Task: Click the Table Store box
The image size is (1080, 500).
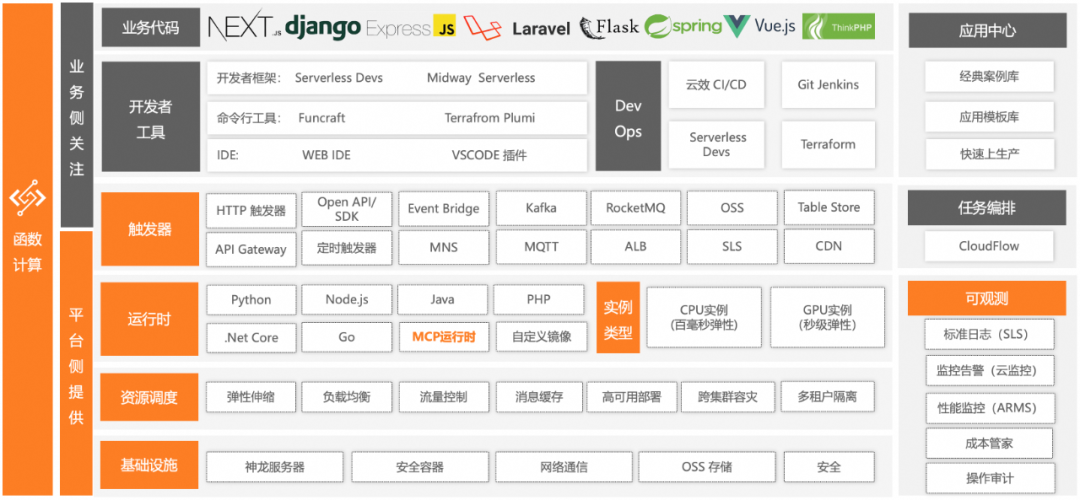Action: pyautogui.click(x=829, y=207)
